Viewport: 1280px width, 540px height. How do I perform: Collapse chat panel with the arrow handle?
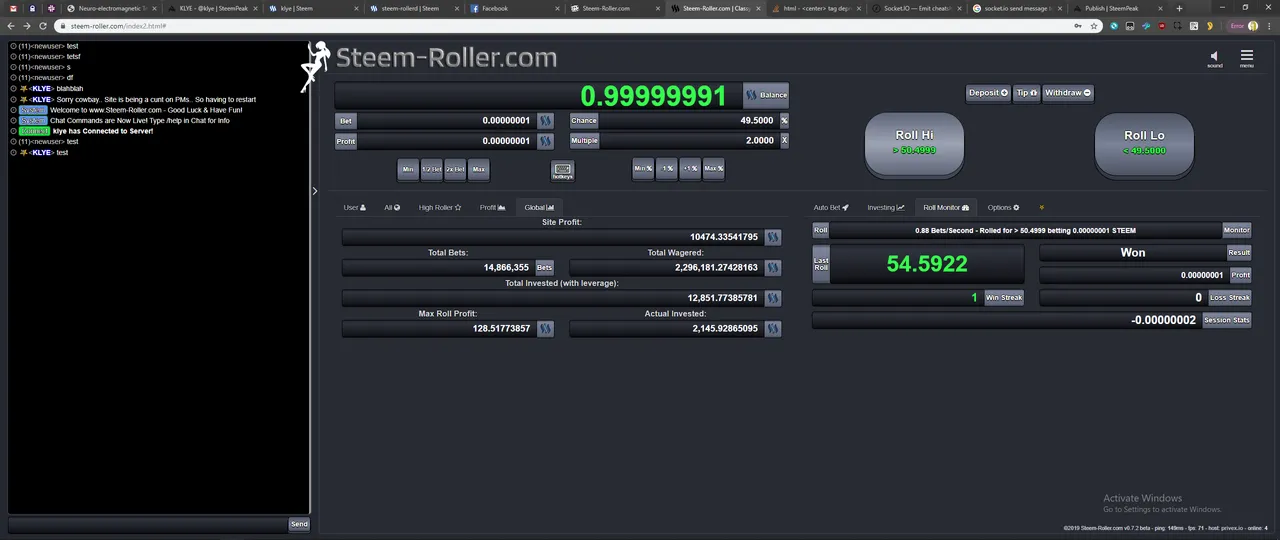pyautogui.click(x=314, y=191)
